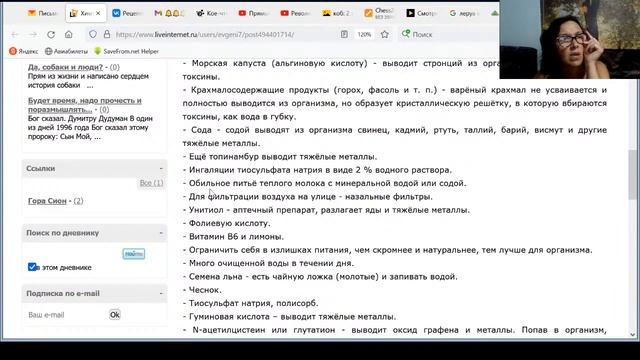The image size is (640, 360).
Task: Click the forward navigation arrow
Action: 33,35
